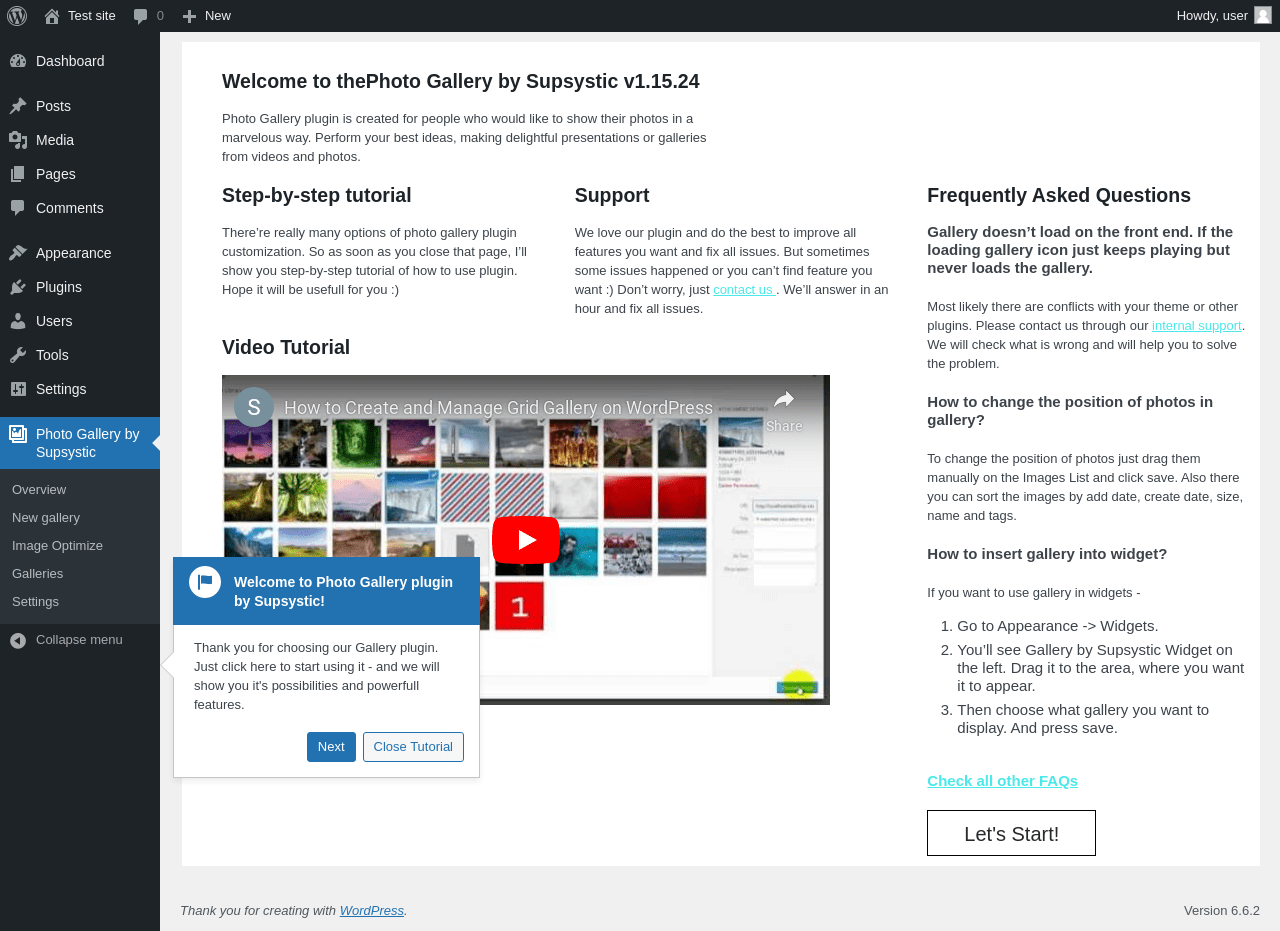This screenshot has height=931, width=1280.
Task: Click the Settings sliders icon in main menu
Action: point(18,389)
